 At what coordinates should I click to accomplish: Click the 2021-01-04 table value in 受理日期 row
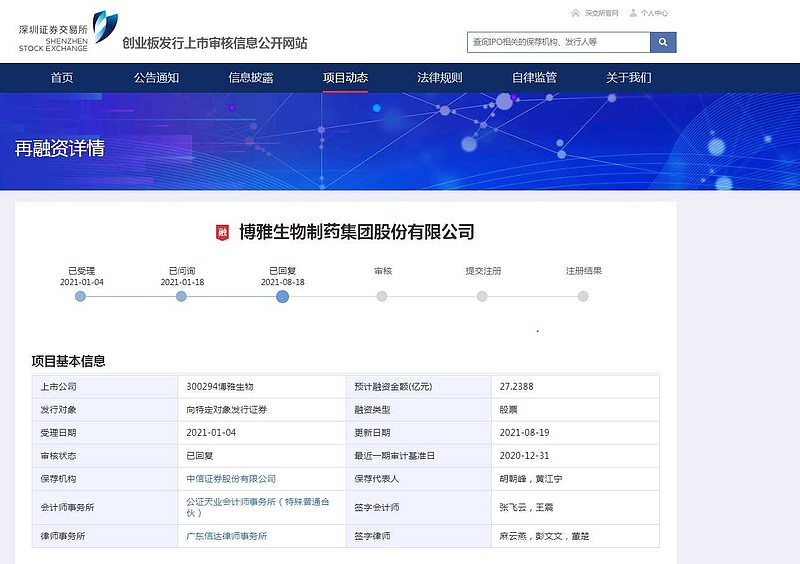coord(211,433)
